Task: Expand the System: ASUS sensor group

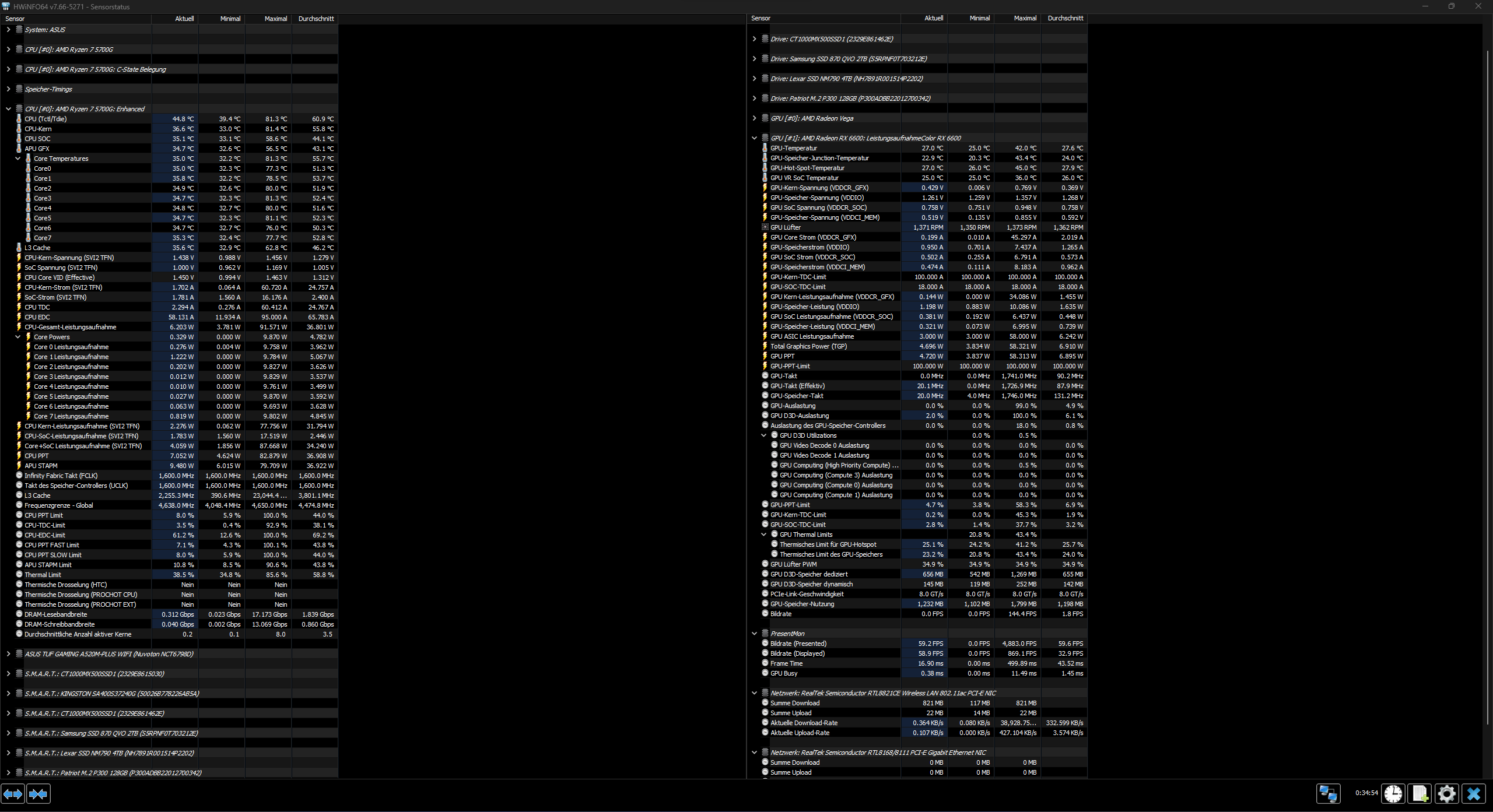Action: (8, 30)
